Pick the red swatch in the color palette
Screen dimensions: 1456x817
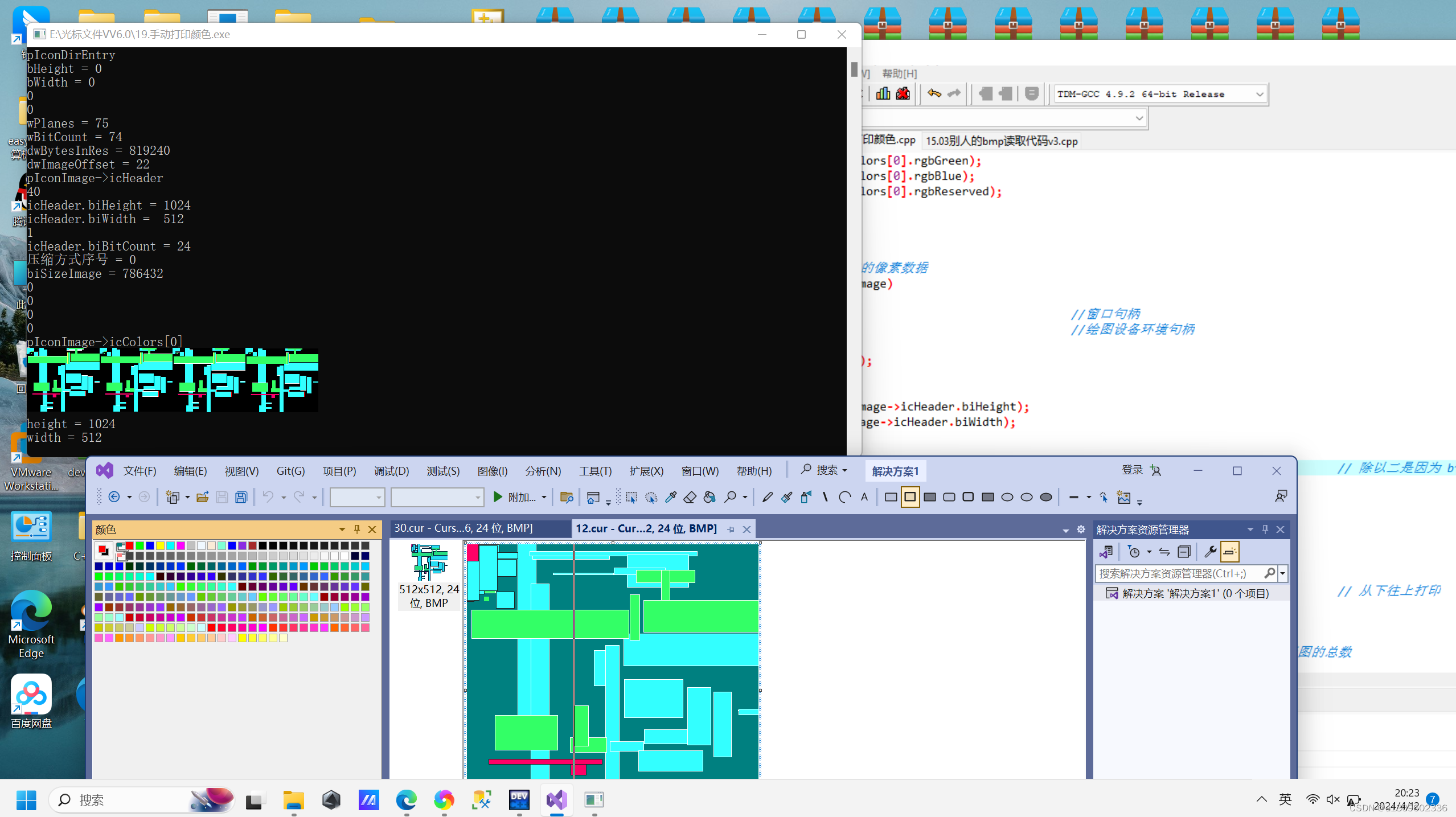129,545
